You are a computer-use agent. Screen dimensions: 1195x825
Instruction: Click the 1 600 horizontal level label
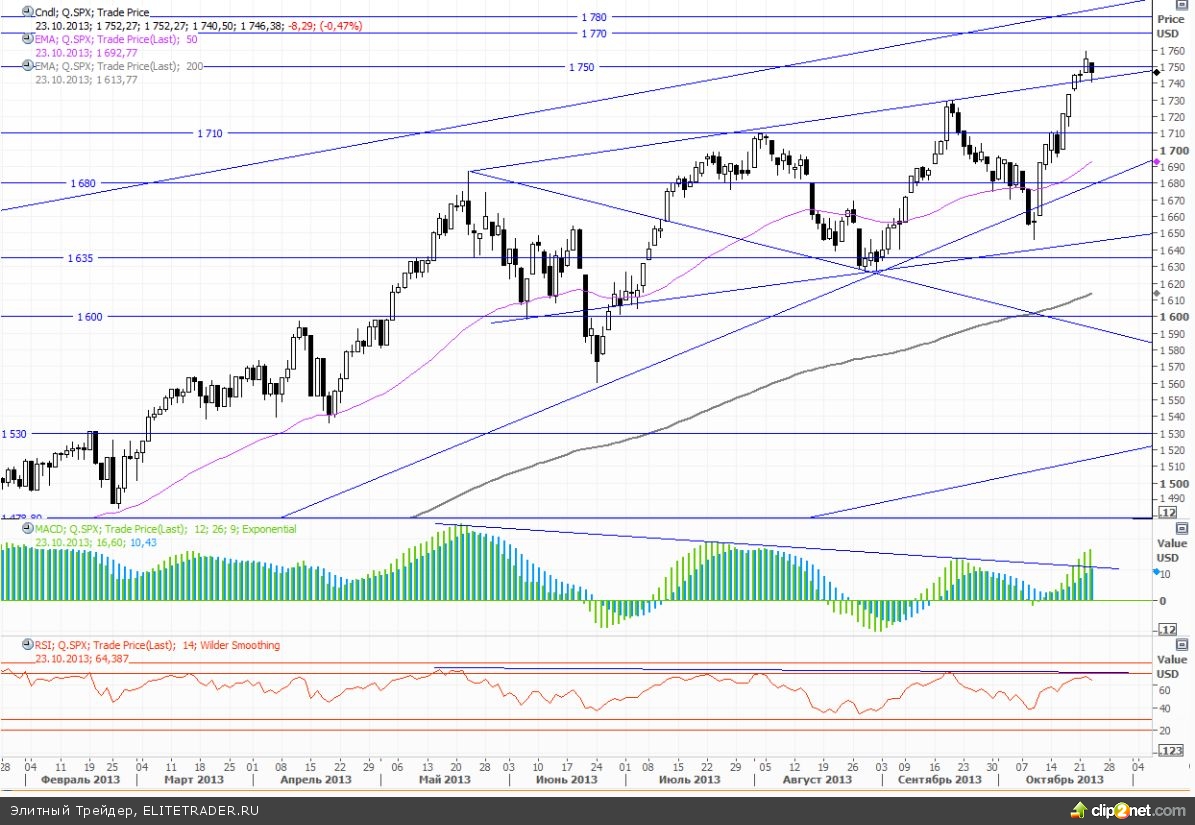click(89, 317)
